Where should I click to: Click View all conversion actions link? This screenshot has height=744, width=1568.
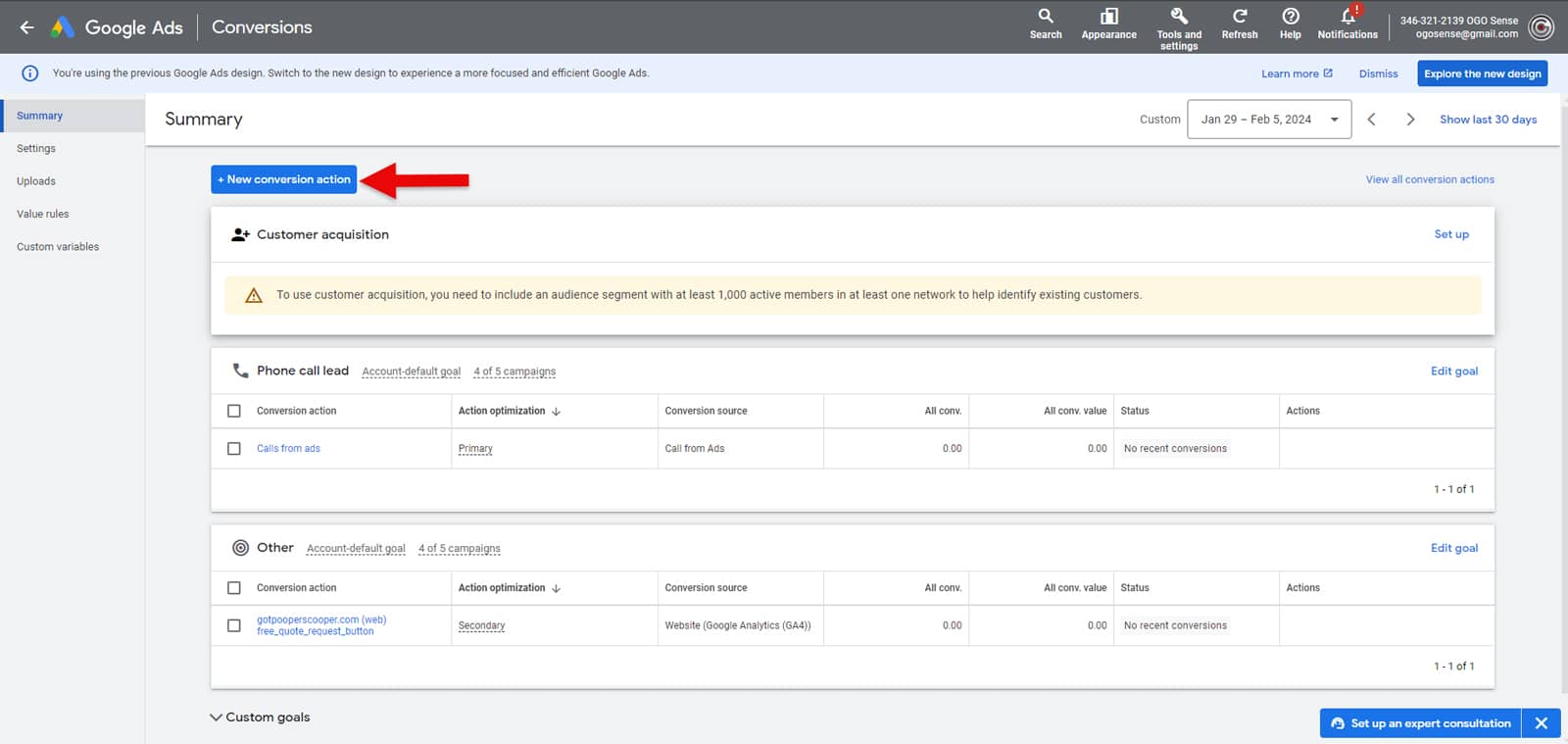coord(1429,180)
